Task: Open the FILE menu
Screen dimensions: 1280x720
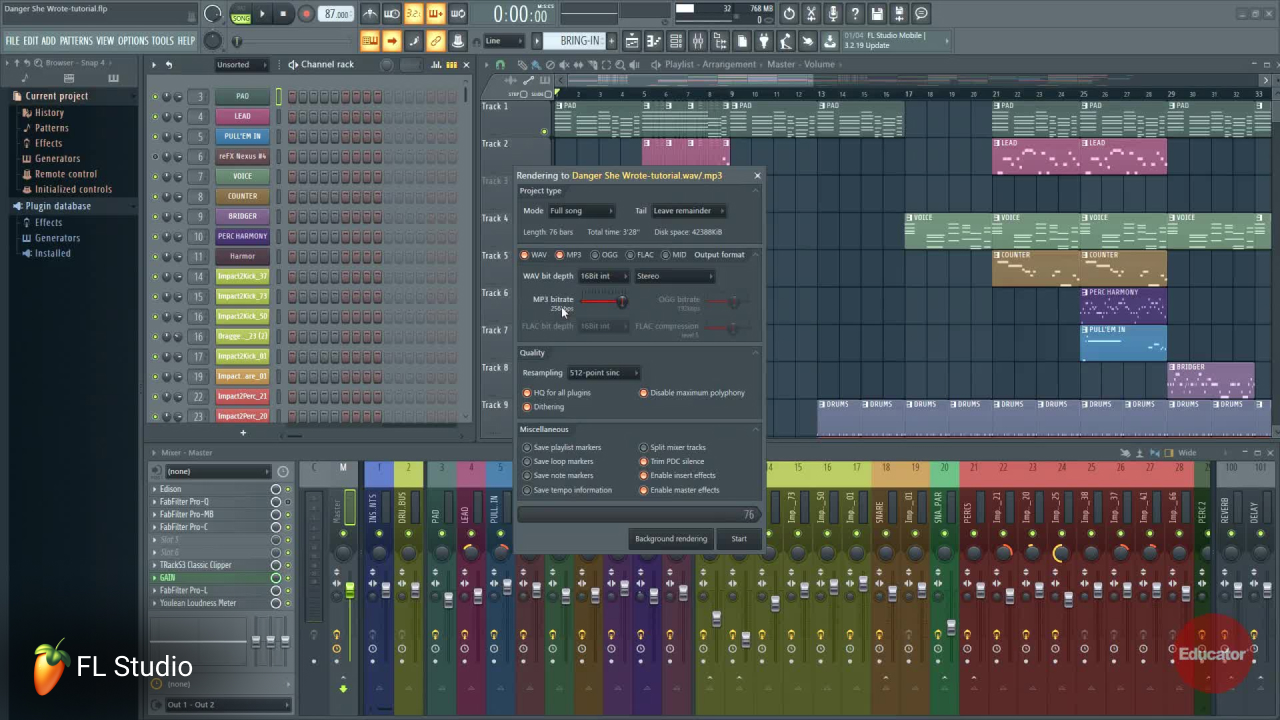Action: pos(12,41)
